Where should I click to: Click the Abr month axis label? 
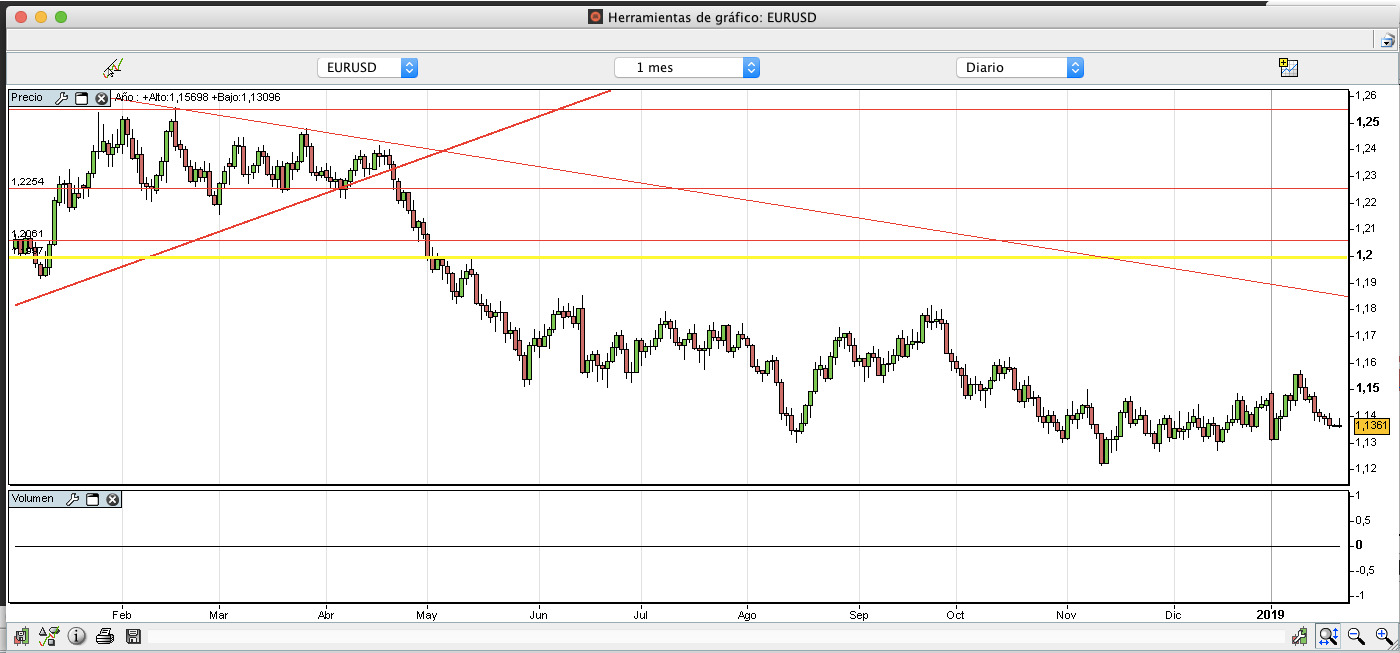(x=327, y=614)
